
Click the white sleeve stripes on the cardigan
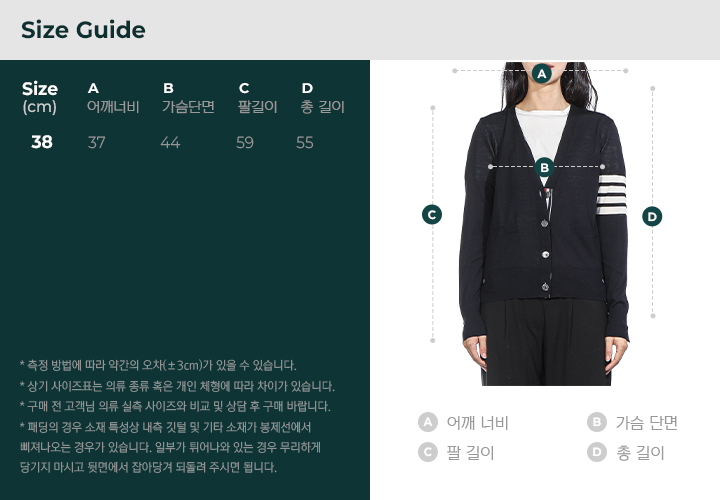click(x=611, y=195)
